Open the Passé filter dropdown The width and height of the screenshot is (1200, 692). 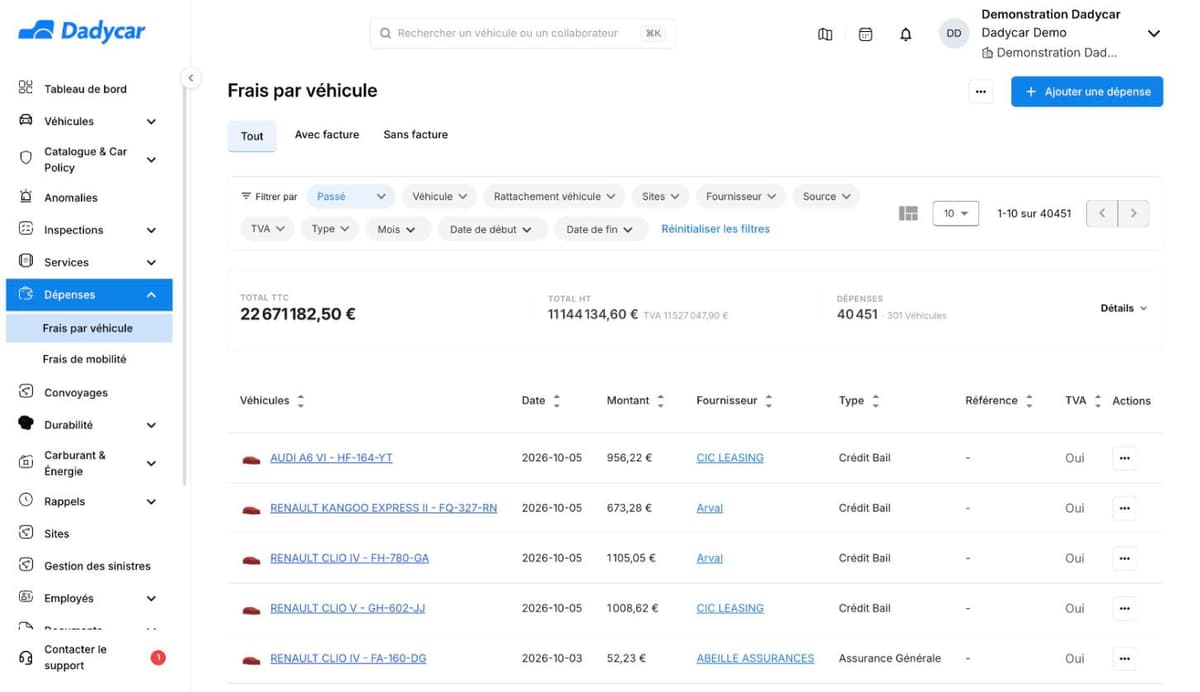click(351, 197)
